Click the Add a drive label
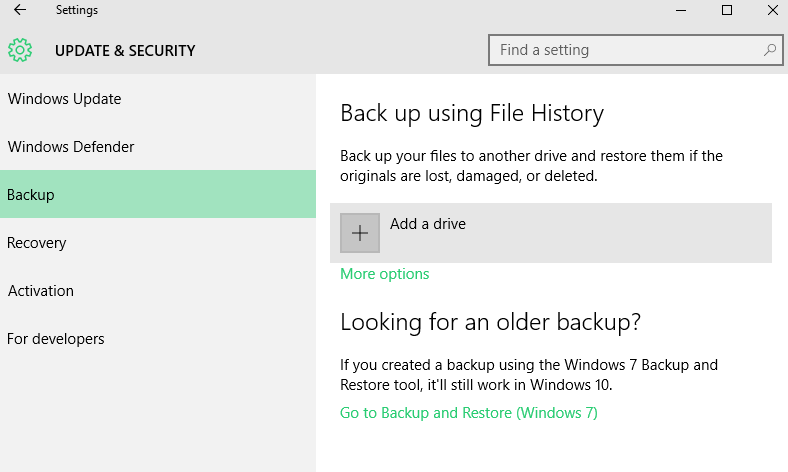 428,224
